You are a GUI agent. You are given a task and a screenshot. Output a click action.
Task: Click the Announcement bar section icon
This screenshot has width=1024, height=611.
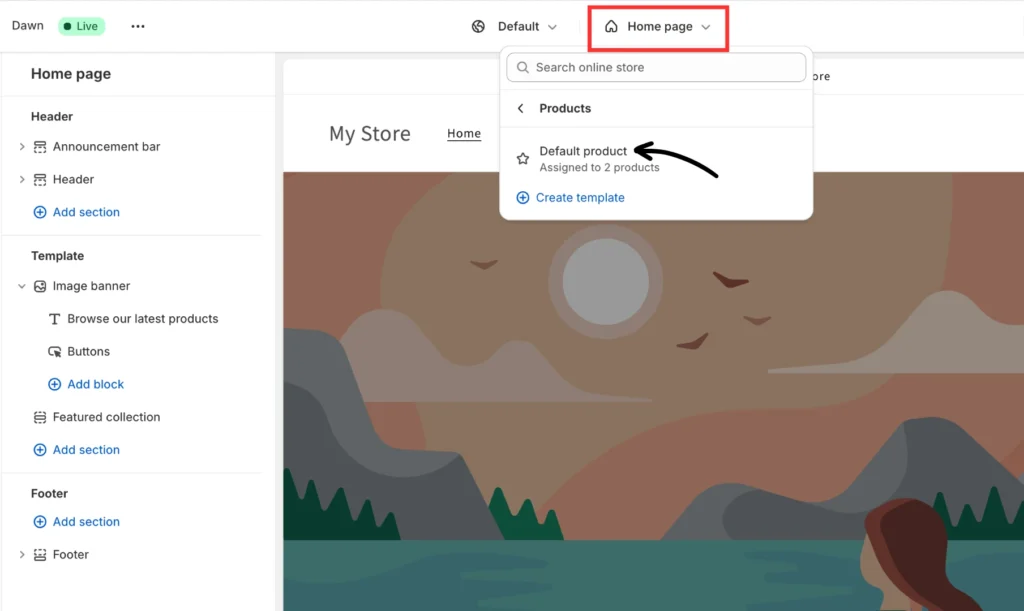[x=40, y=147]
